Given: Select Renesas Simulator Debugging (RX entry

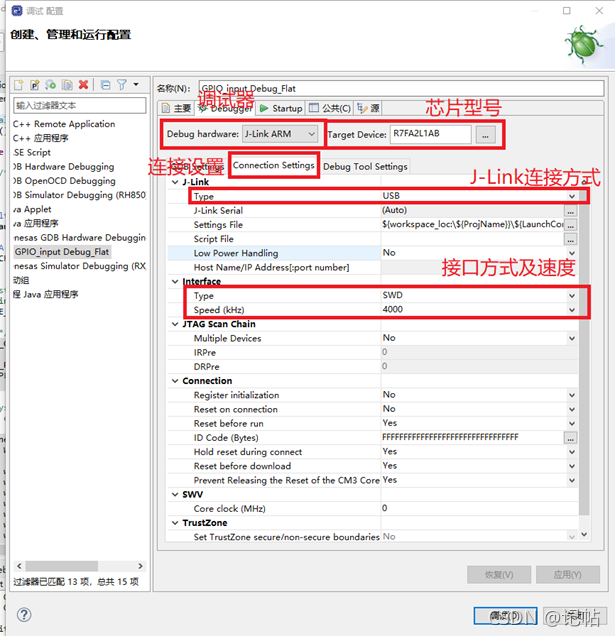Looking at the screenshot, I should pos(79,266).
